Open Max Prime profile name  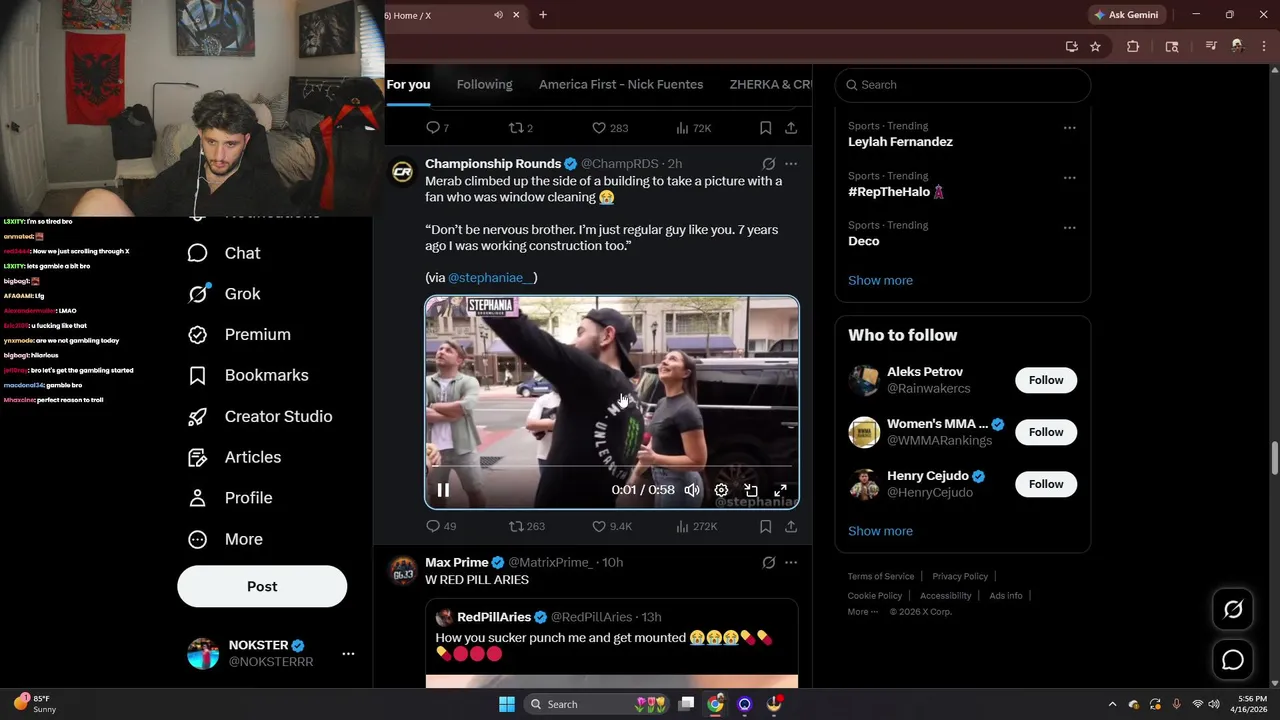457,562
